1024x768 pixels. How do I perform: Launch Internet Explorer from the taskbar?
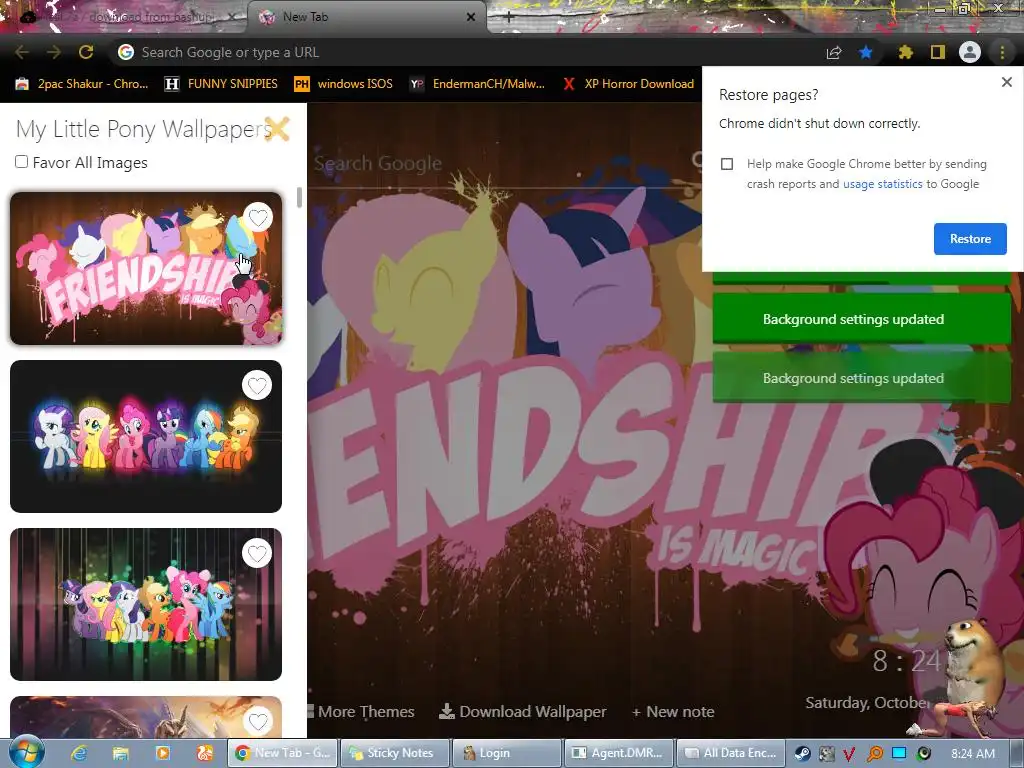click(x=80, y=753)
